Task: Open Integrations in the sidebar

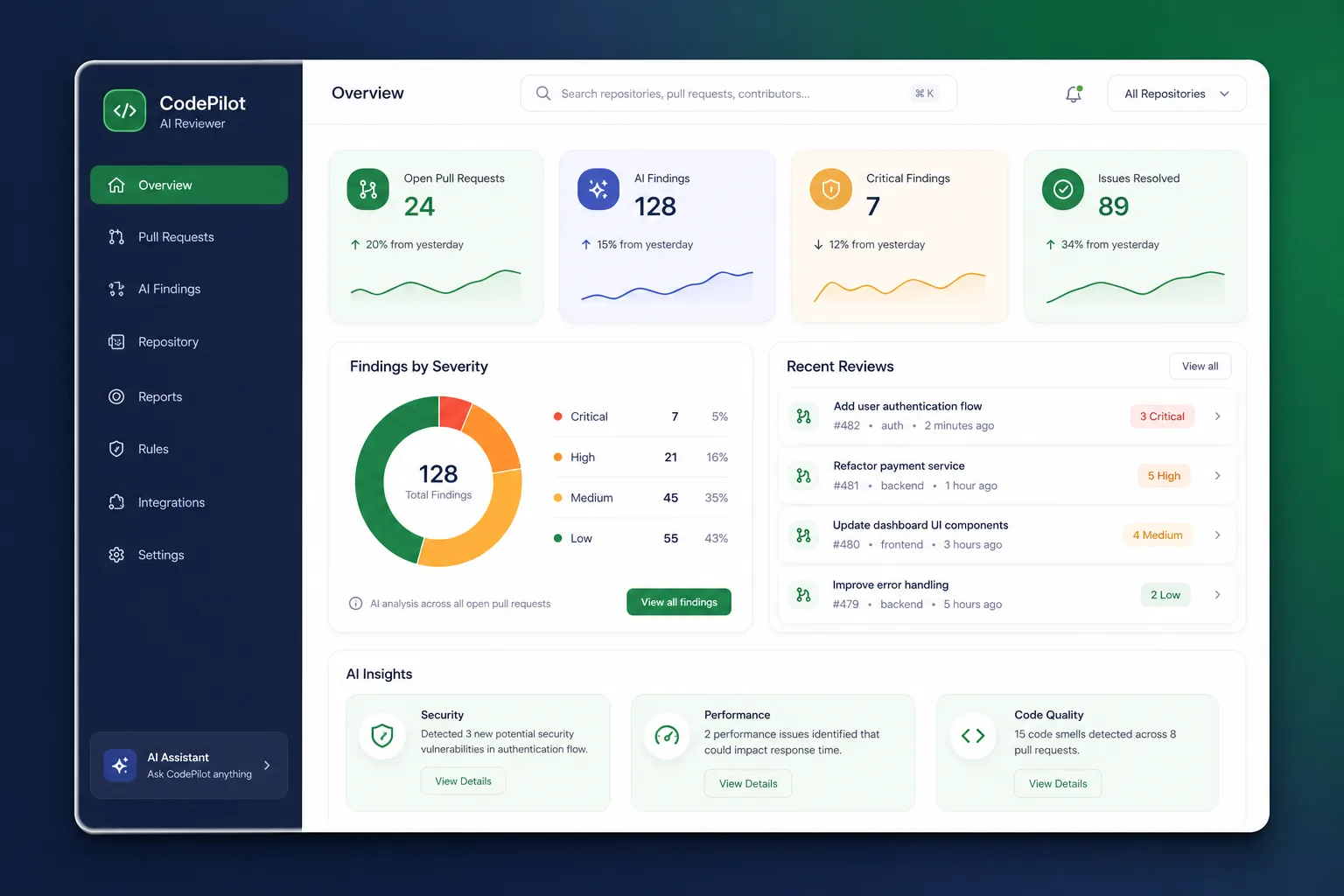Action: pyautogui.click(x=189, y=502)
